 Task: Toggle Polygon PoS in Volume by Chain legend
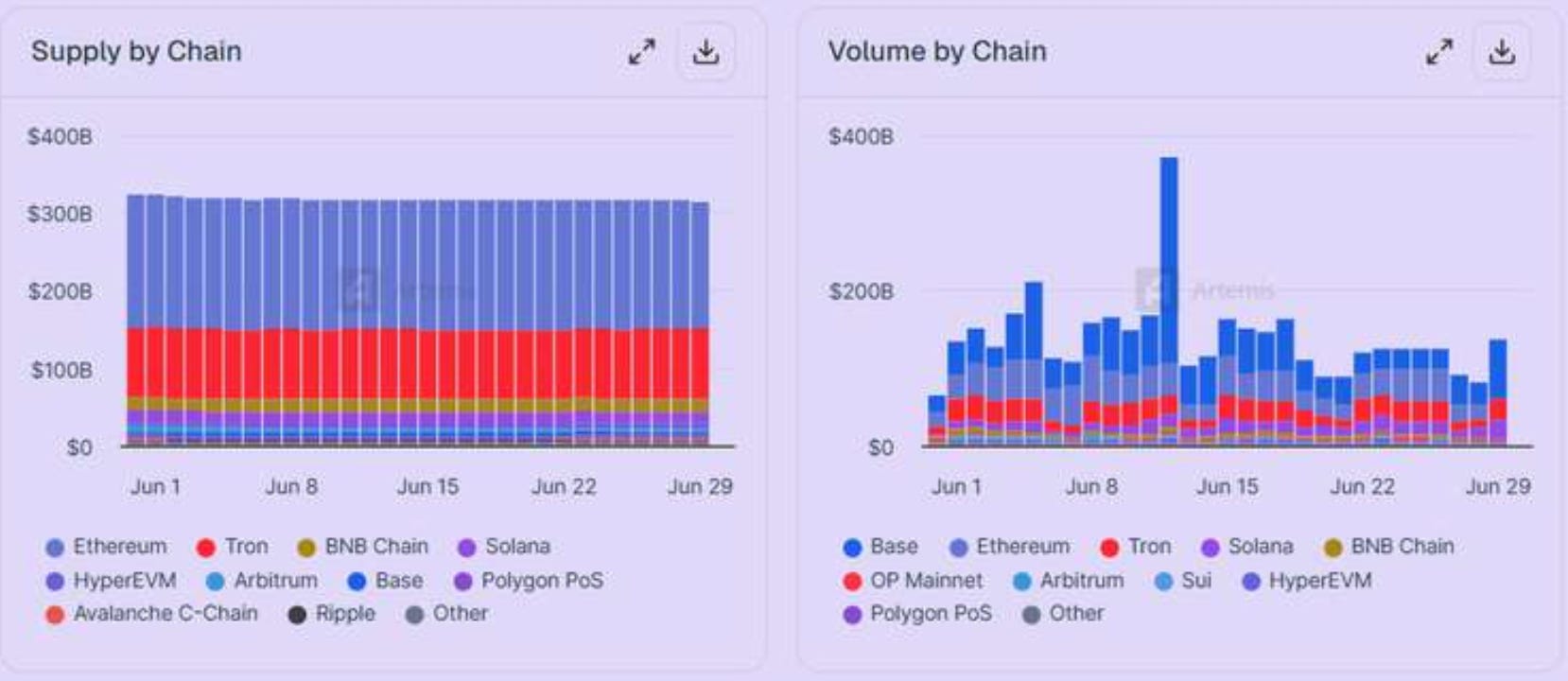(x=918, y=614)
